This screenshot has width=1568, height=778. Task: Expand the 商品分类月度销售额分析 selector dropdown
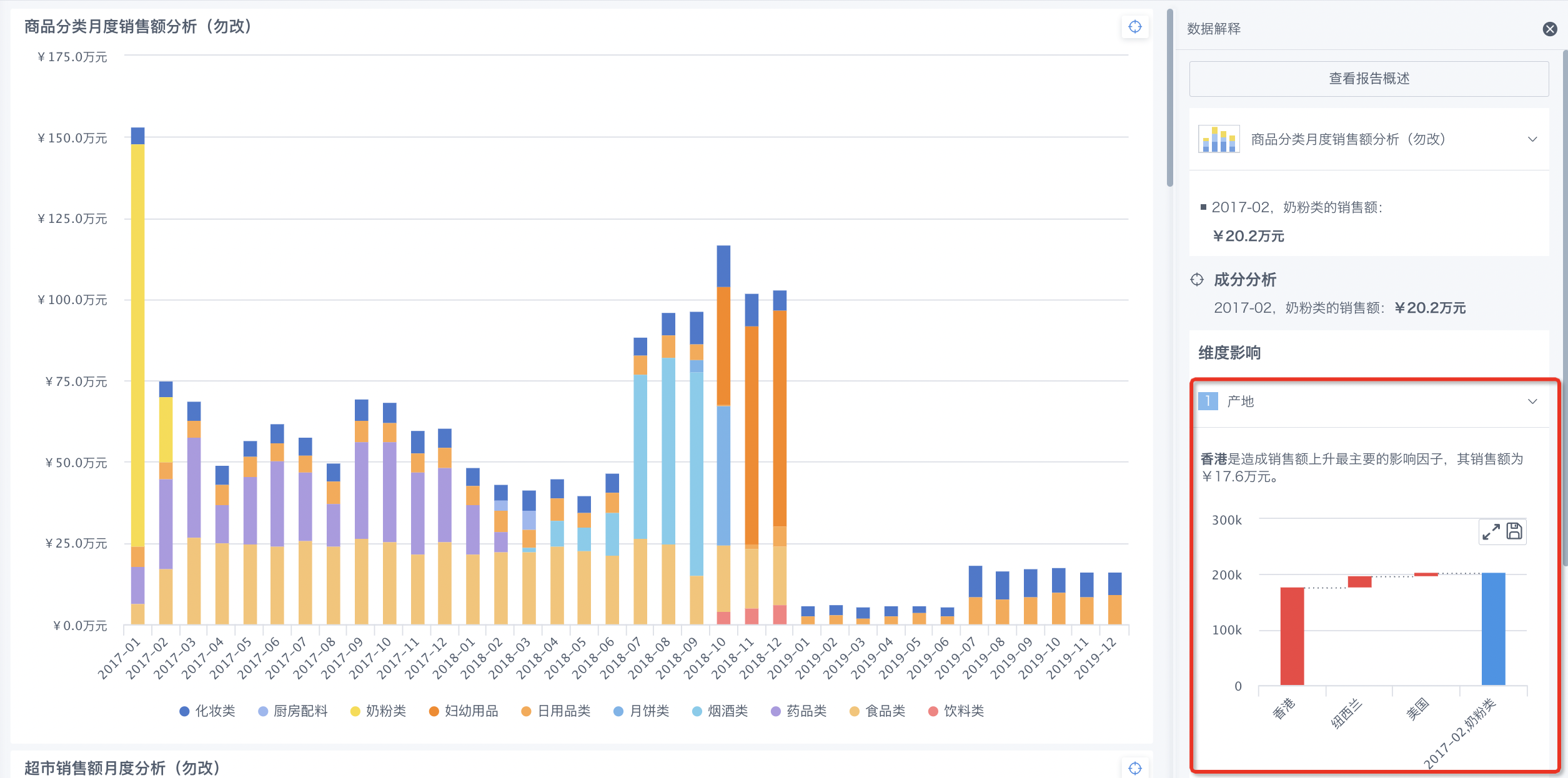click(1532, 139)
